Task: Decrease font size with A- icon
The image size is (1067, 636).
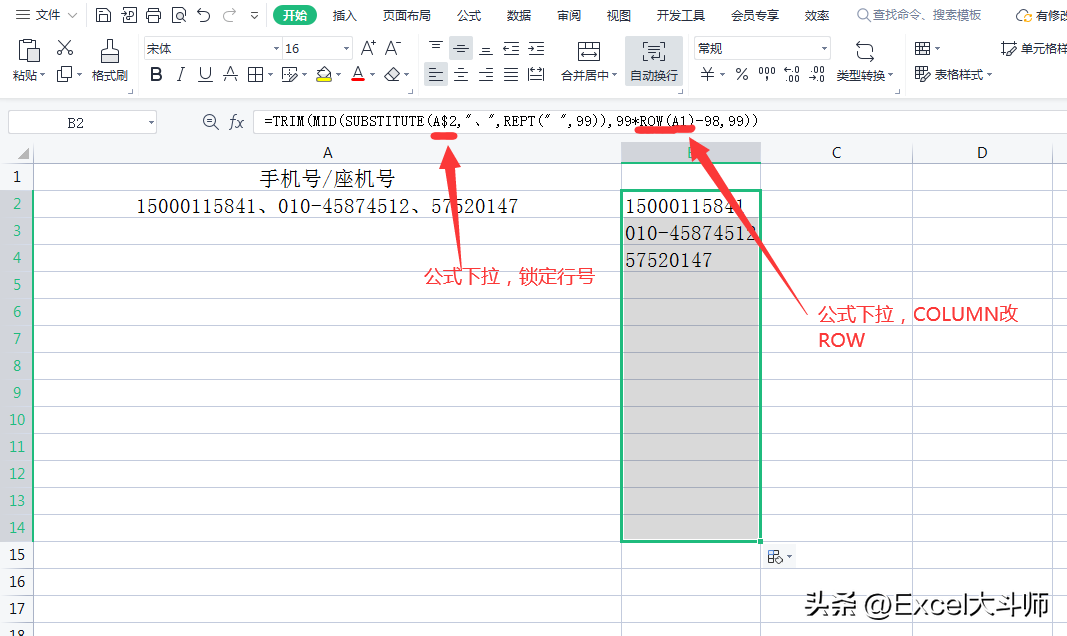Action: [x=393, y=48]
